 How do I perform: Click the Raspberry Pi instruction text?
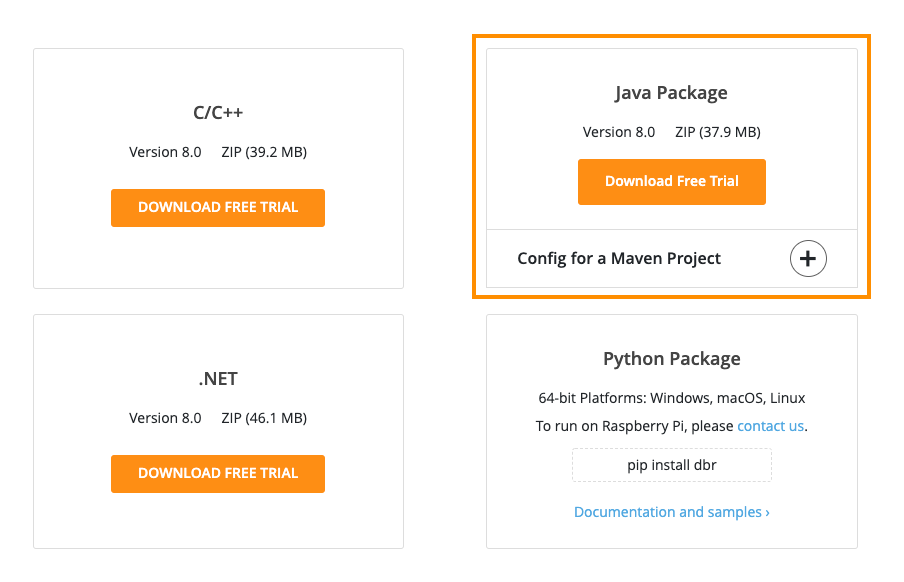click(x=634, y=426)
